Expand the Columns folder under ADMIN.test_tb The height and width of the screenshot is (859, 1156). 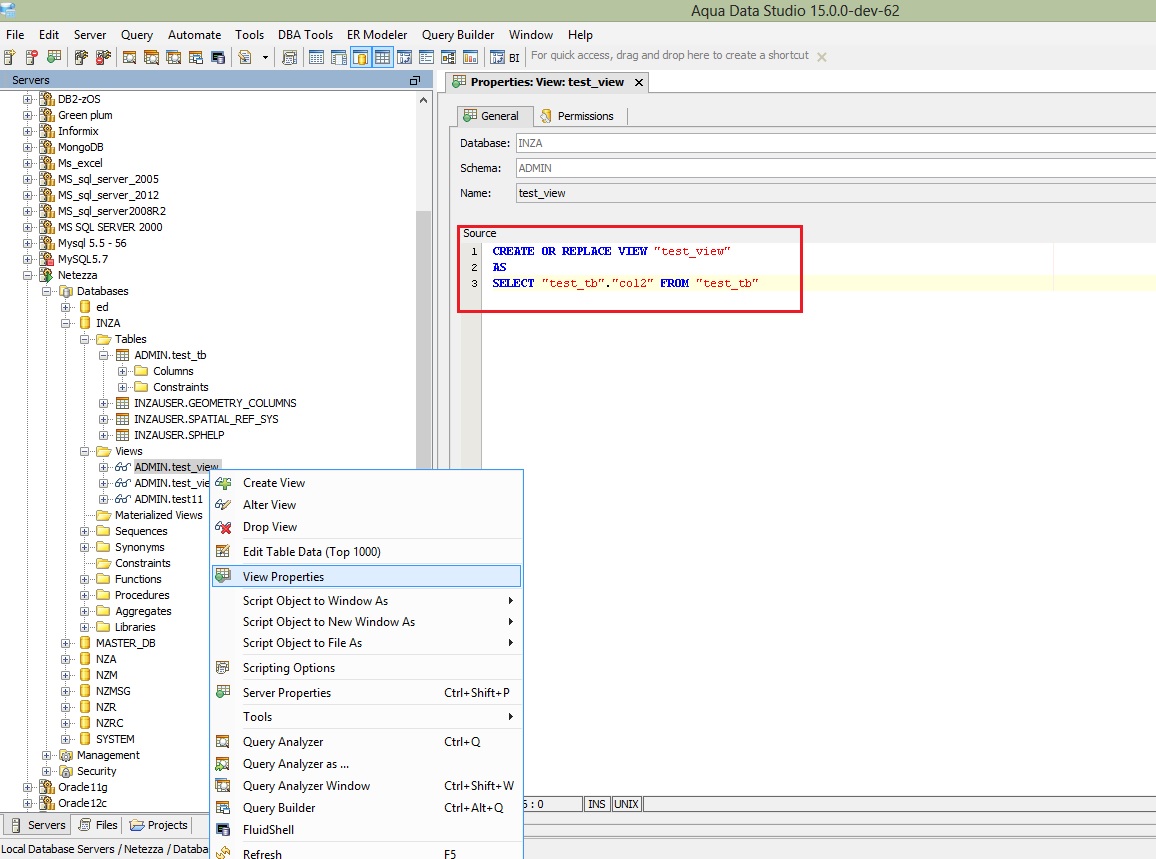[123, 371]
